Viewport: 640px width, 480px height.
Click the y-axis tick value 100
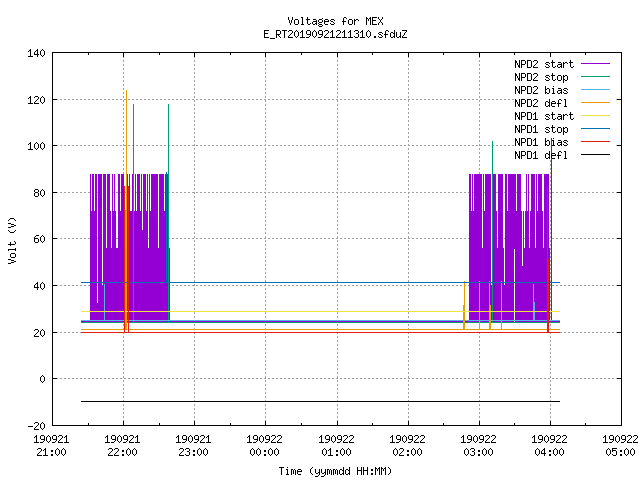point(36,146)
